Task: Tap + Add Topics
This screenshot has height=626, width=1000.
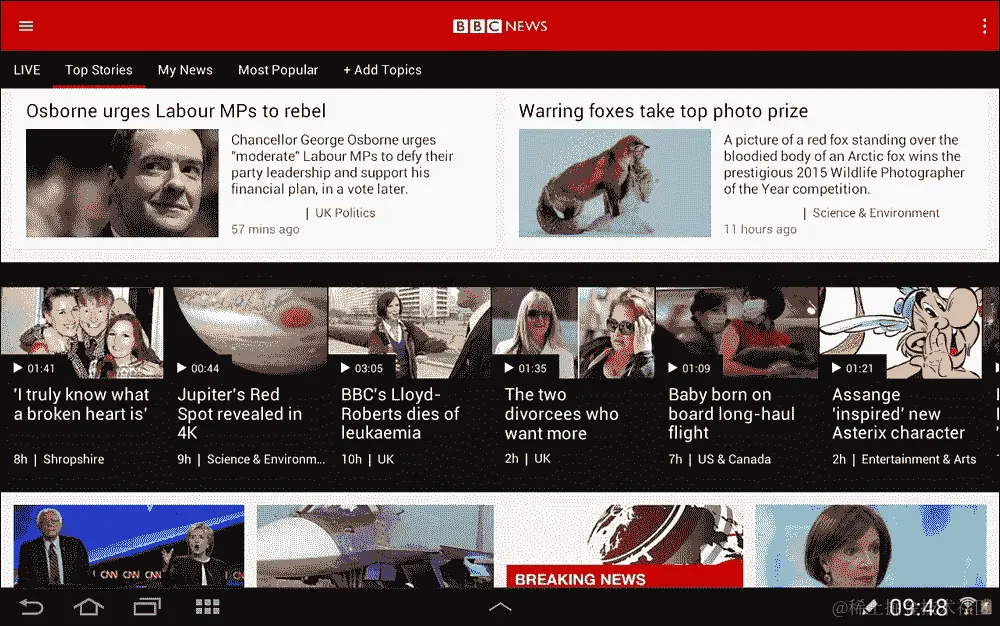Action: [x=382, y=70]
